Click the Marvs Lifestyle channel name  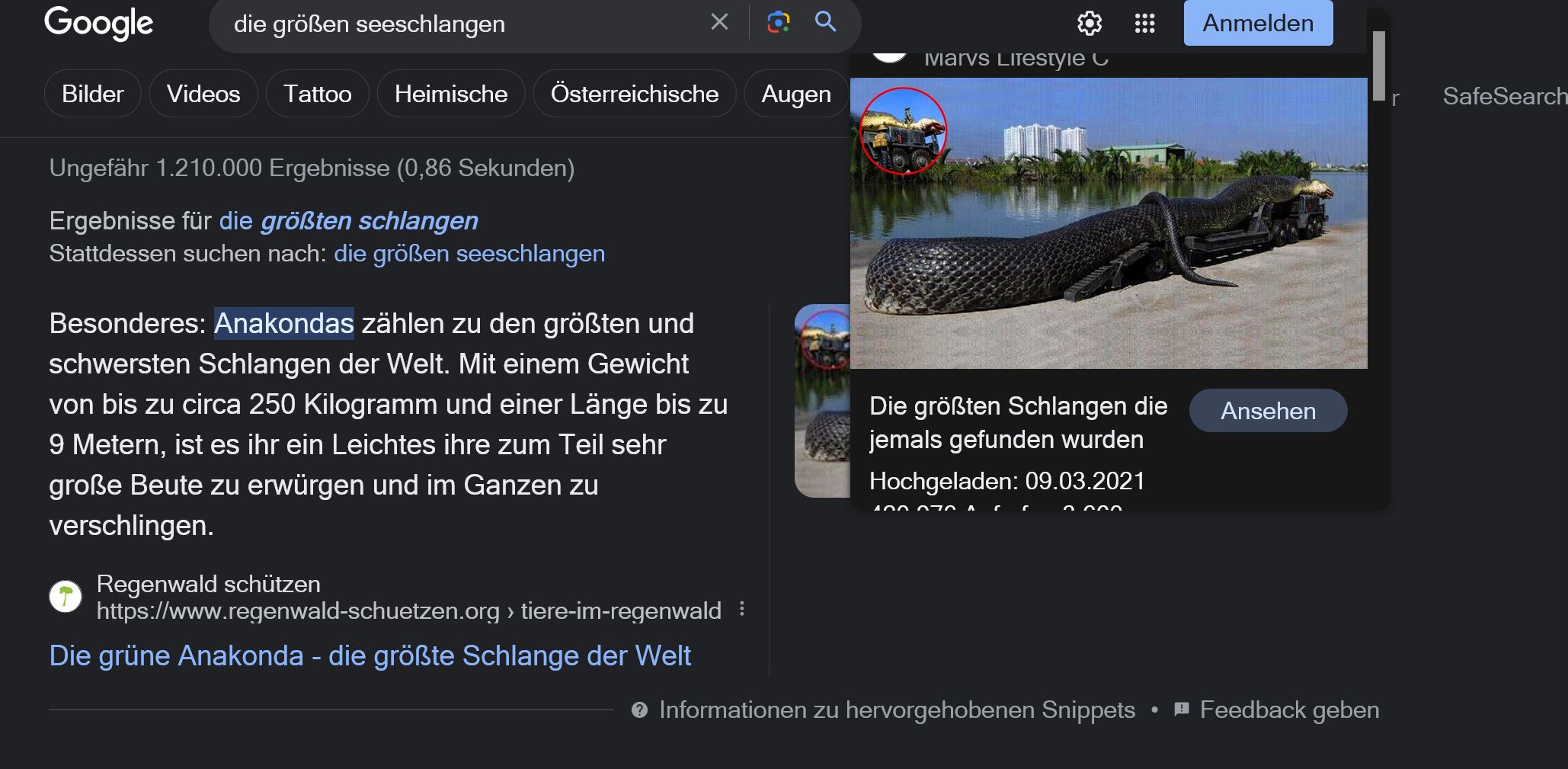1016,59
